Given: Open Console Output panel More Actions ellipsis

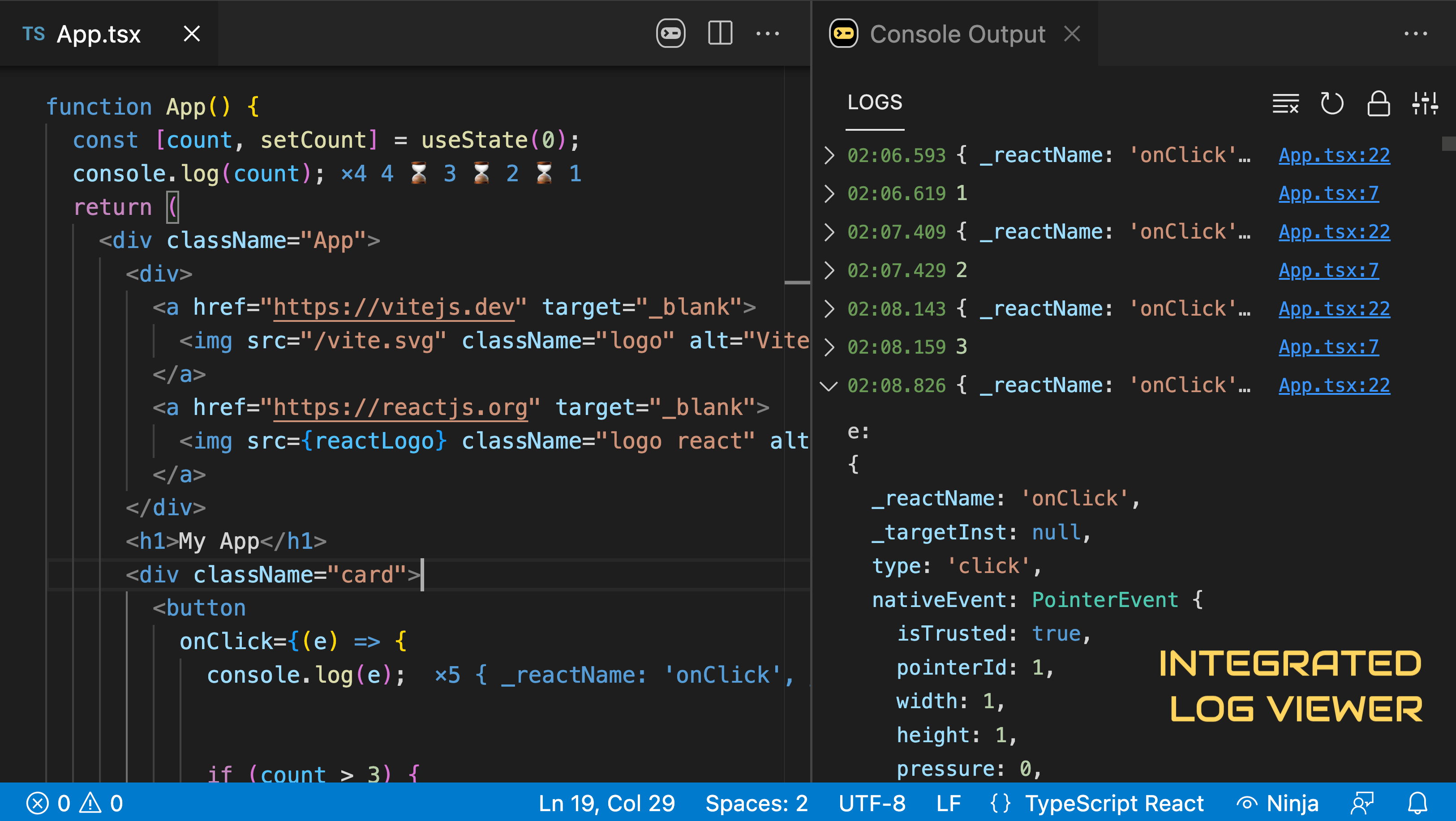Looking at the screenshot, I should 1415,34.
